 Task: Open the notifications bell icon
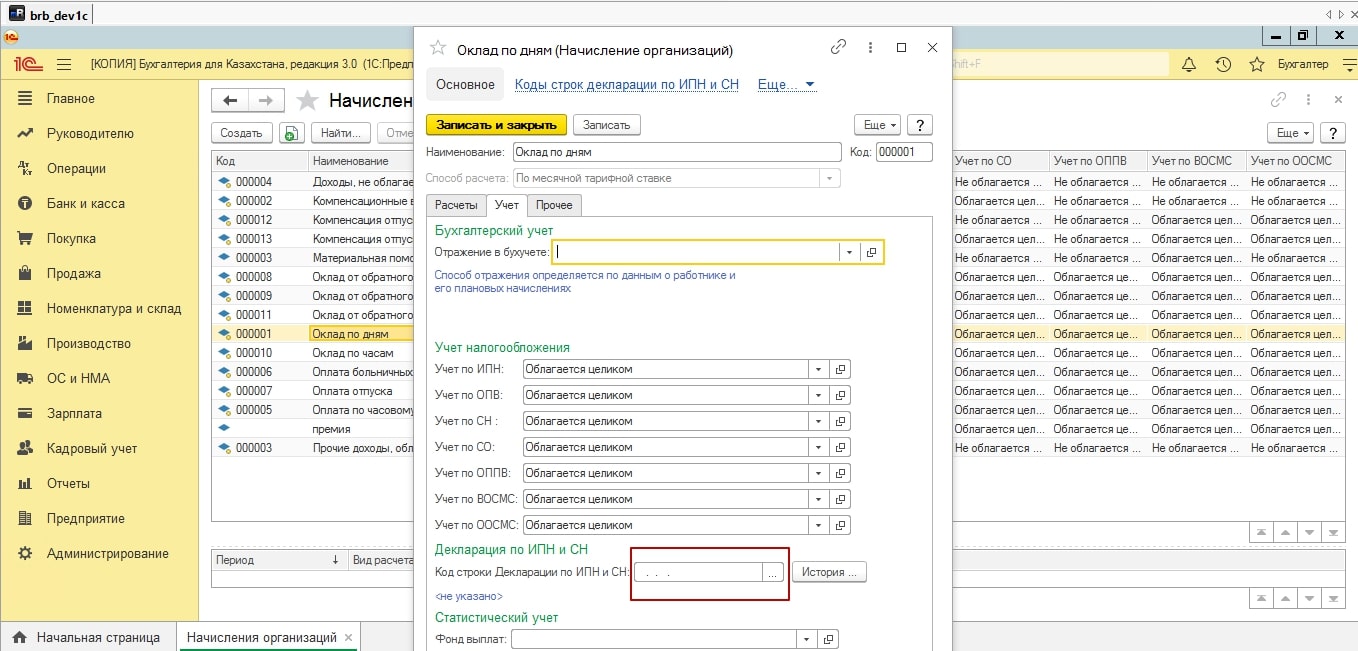[x=1189, y=64]
